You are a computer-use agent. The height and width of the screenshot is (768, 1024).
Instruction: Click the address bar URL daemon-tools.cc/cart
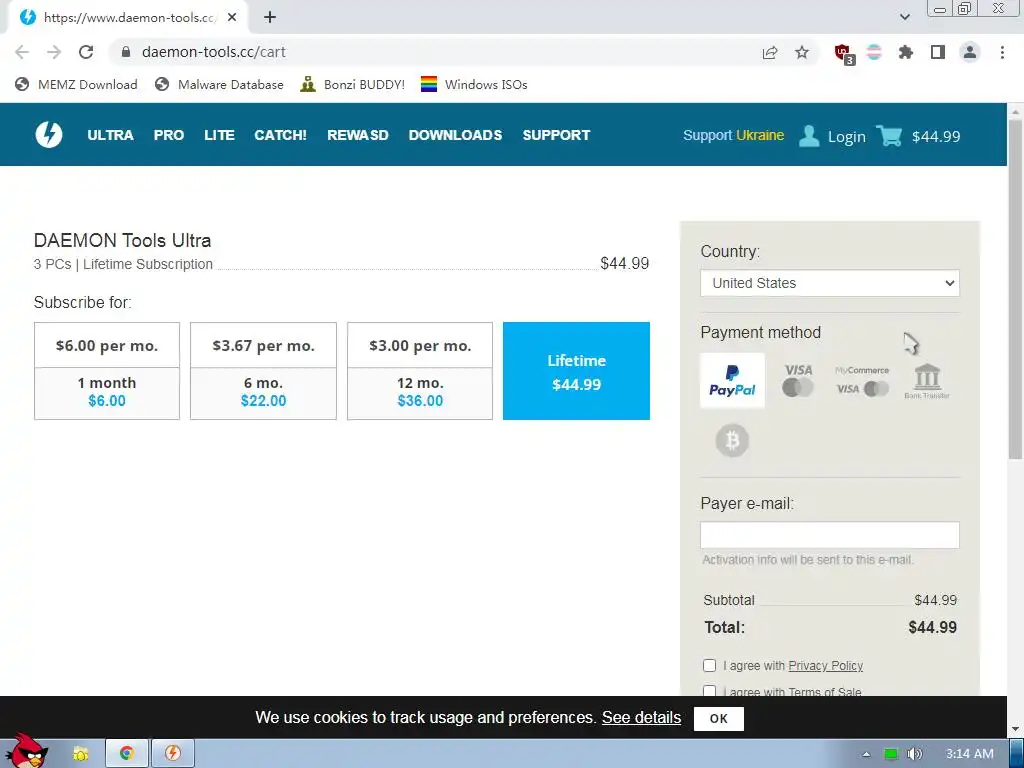[x=214, y=52]
